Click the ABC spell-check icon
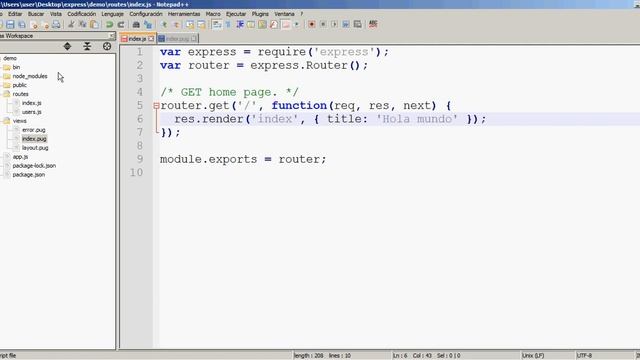640x360 pixels. click(x=373, y=24)
